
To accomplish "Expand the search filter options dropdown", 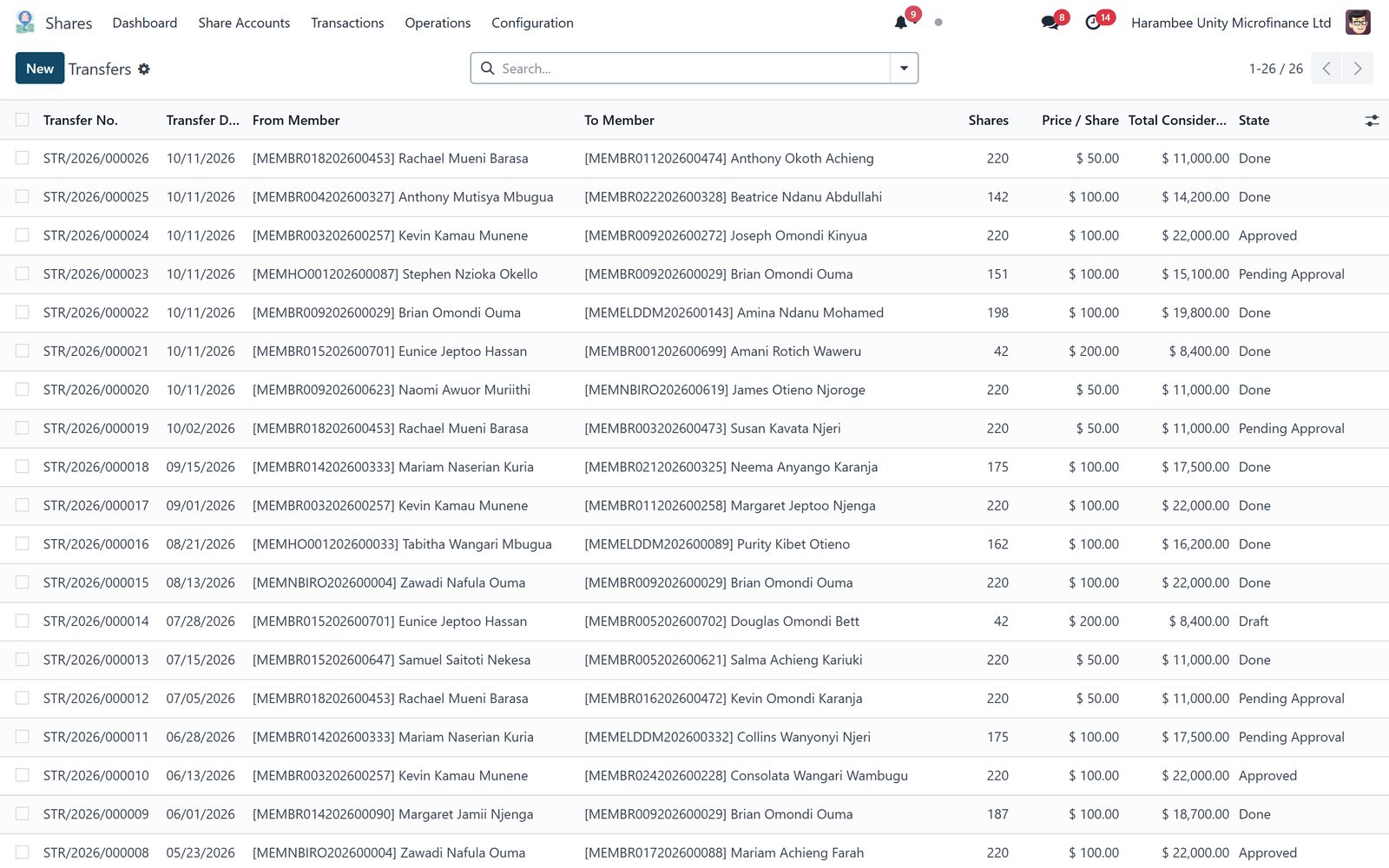I will tap(904, 69).
